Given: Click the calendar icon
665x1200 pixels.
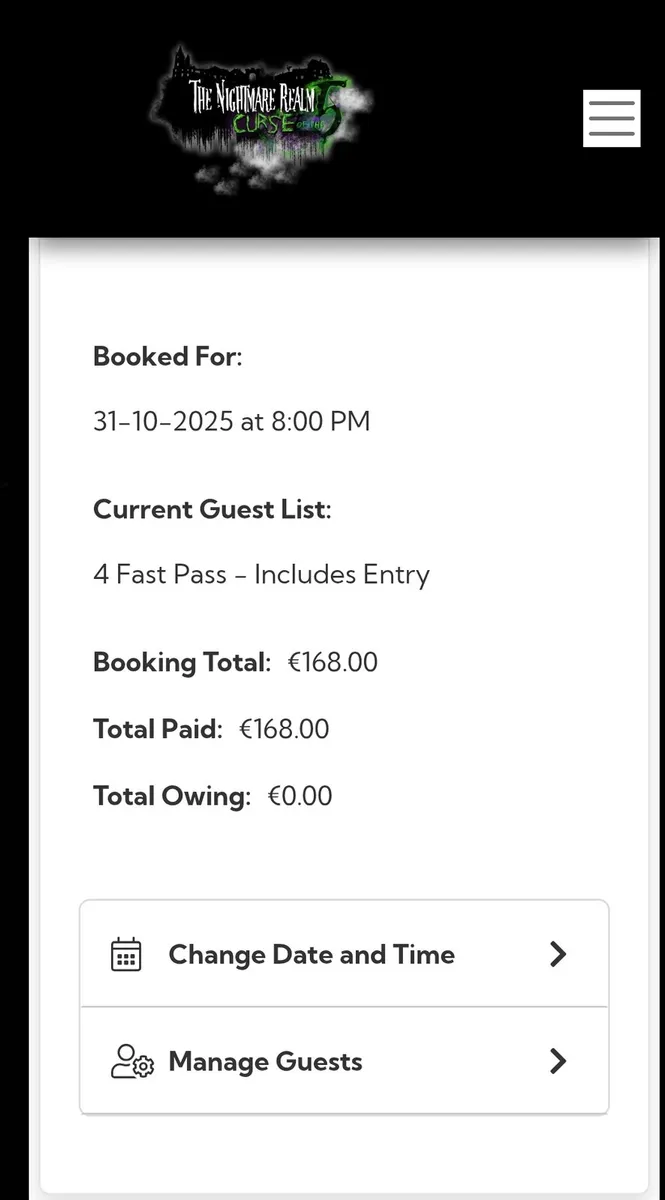Looking at the screenshot, I should click(126, 955).
